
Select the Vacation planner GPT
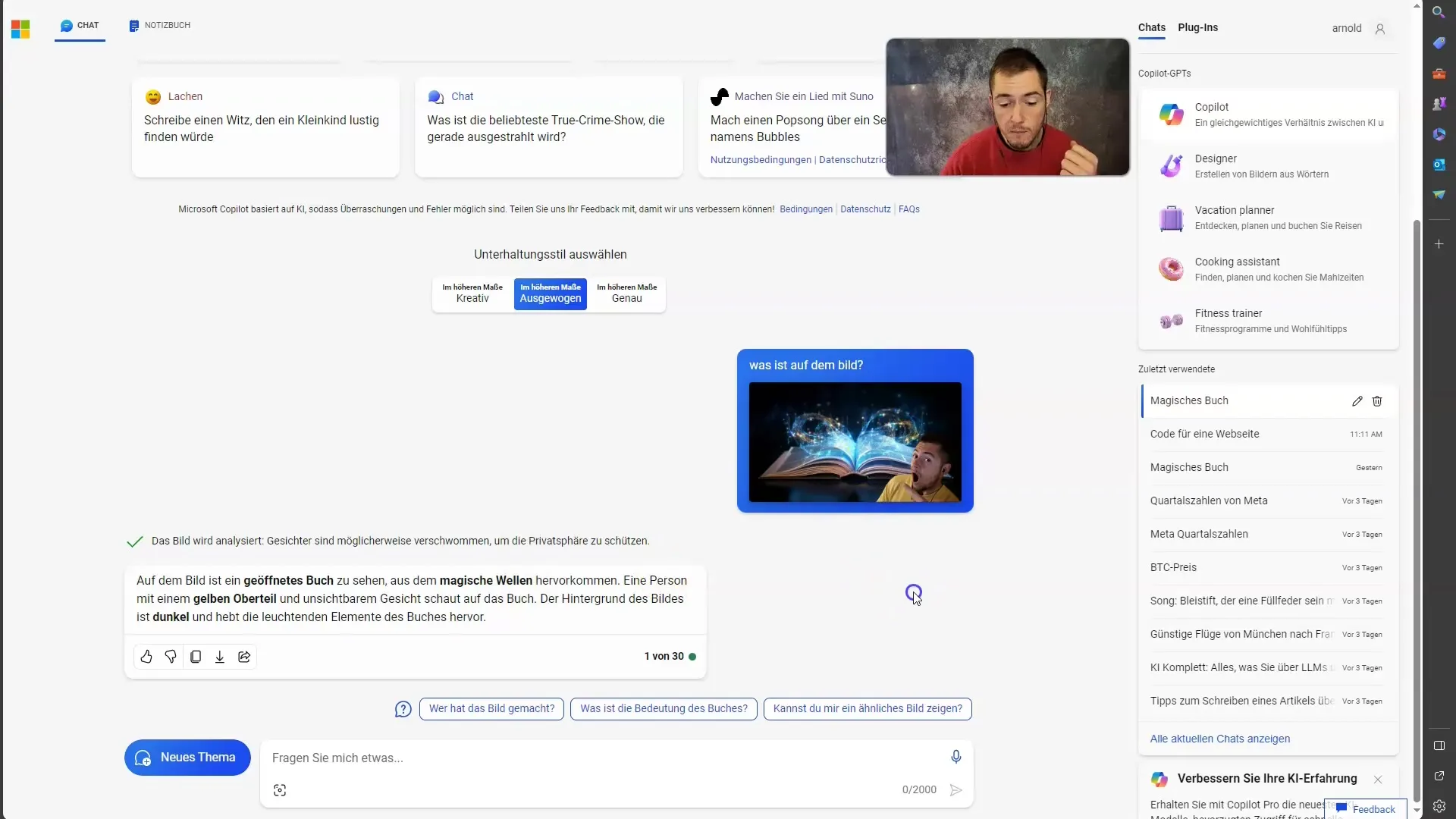(1269, 217)
